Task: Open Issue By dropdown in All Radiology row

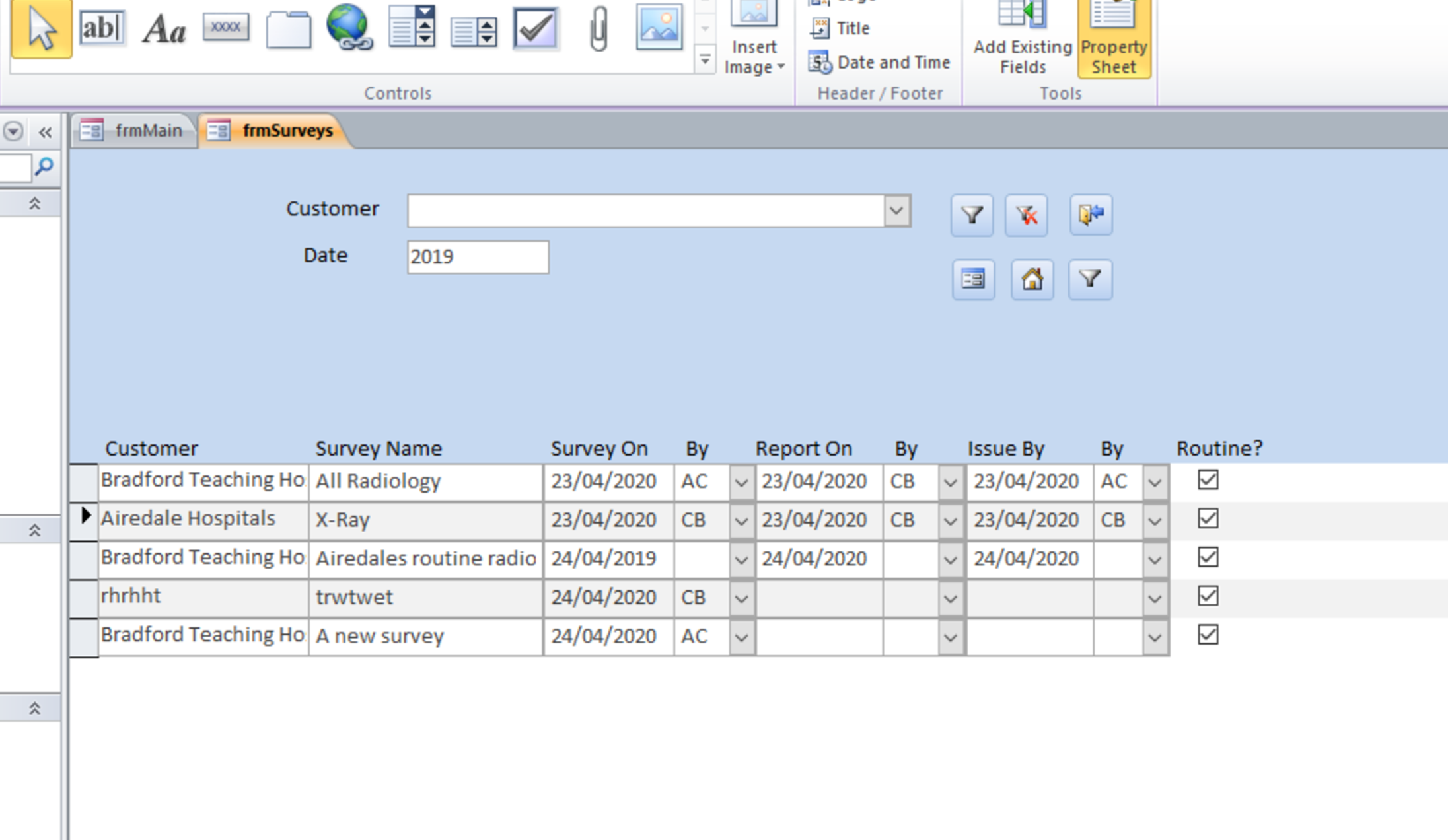Action: 1155,482
